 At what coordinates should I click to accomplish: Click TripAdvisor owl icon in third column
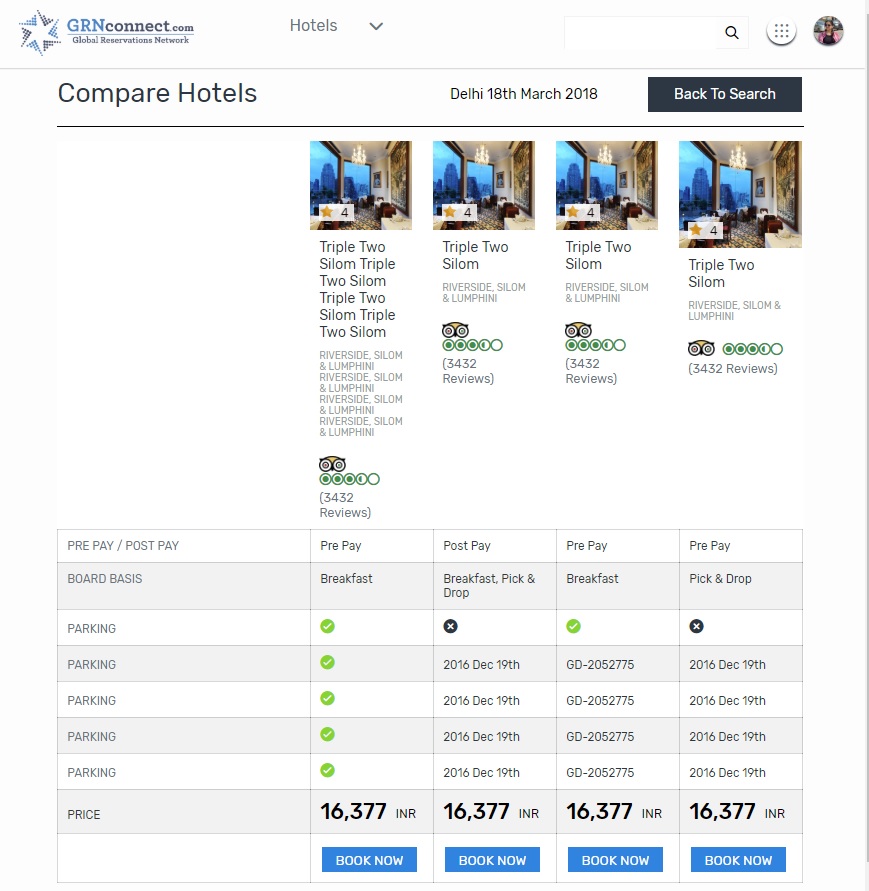coord(579,330)
